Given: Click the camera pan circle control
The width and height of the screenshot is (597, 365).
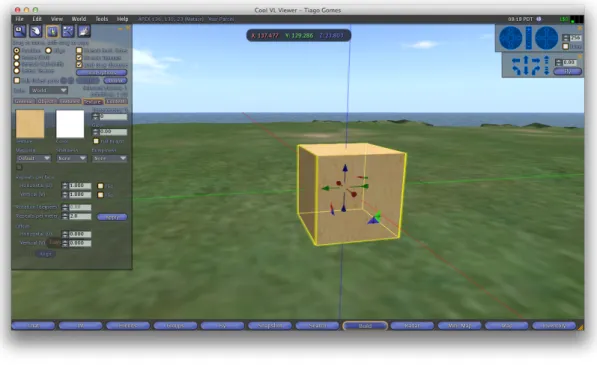Looking at the screenshot, I should point(547,38).
